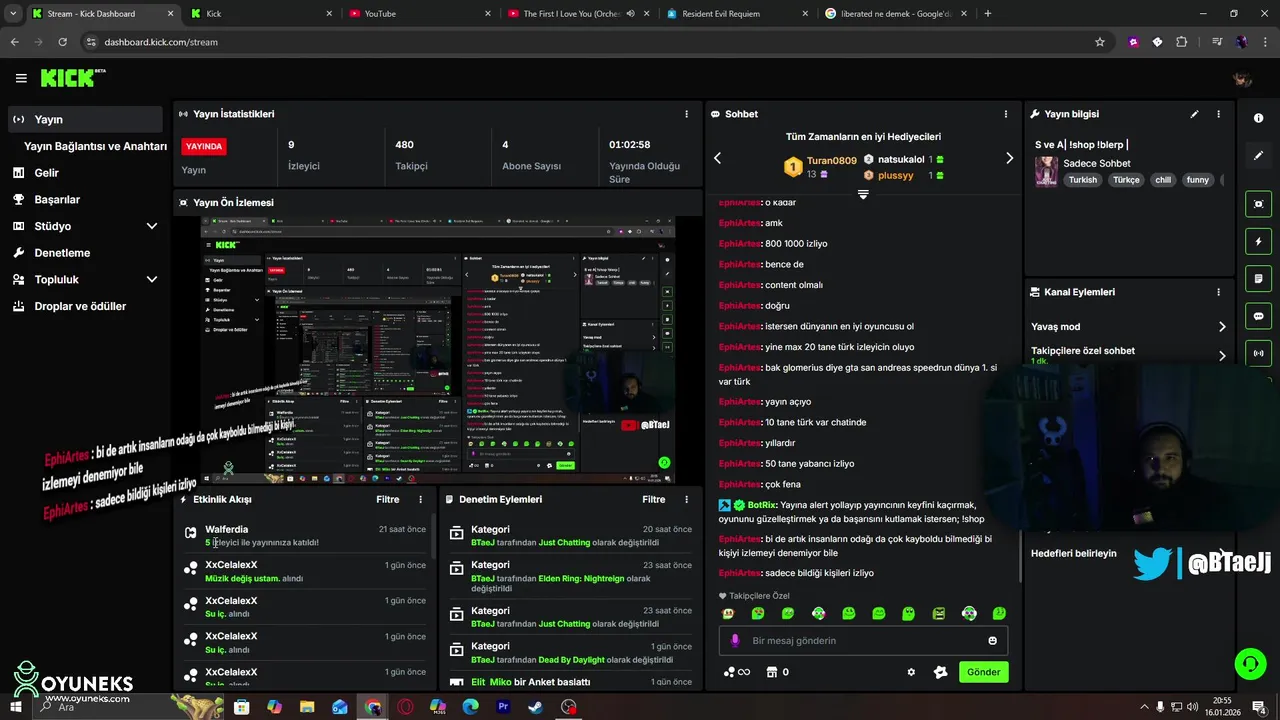
Task: Open the Gelir sidebar item
Action: click(x=84, y=173)
